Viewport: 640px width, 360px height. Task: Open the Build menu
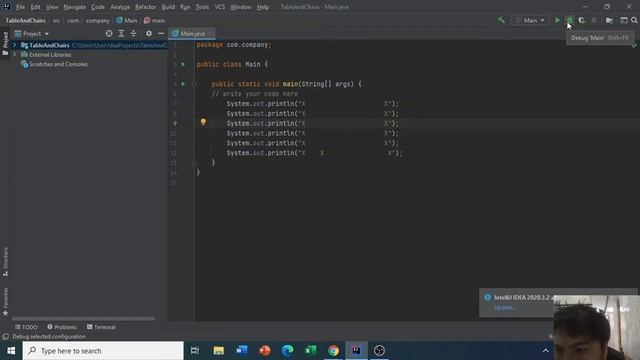point(168,7)
